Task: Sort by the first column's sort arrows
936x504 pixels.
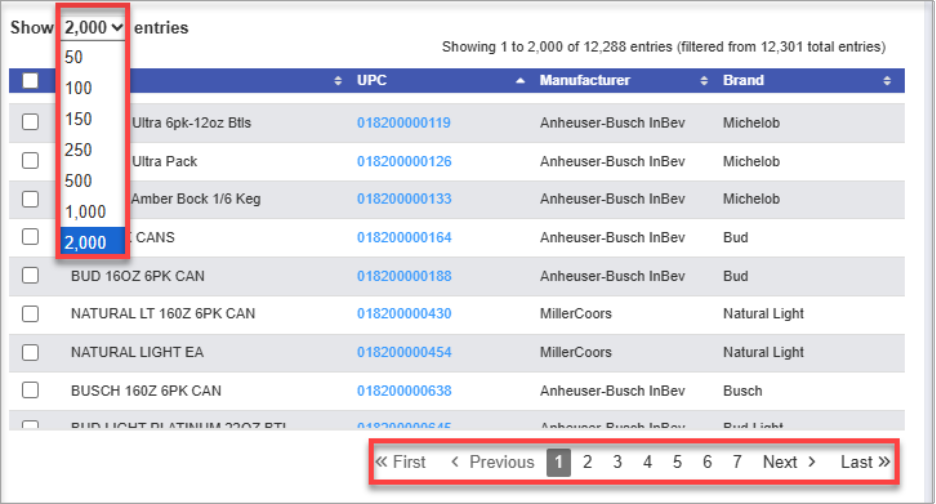Action: click(x=338, y=81)
